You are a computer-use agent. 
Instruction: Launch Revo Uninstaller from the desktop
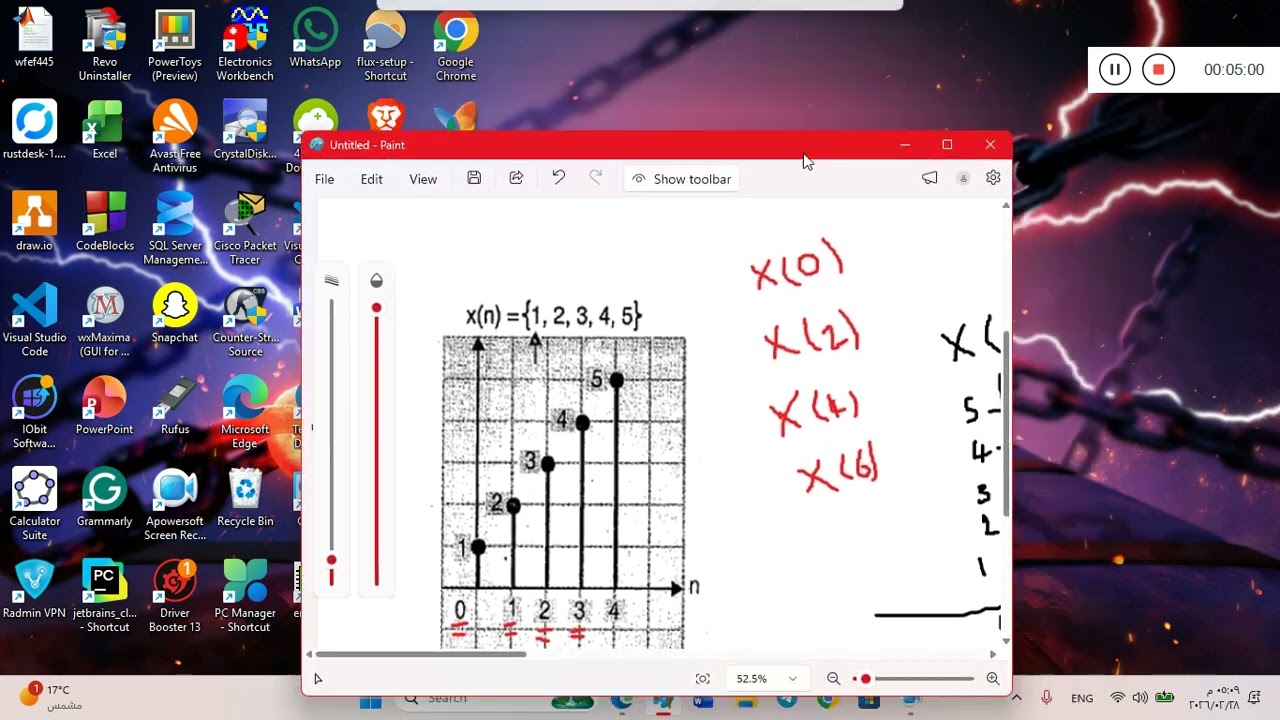[x=105, y=45]
